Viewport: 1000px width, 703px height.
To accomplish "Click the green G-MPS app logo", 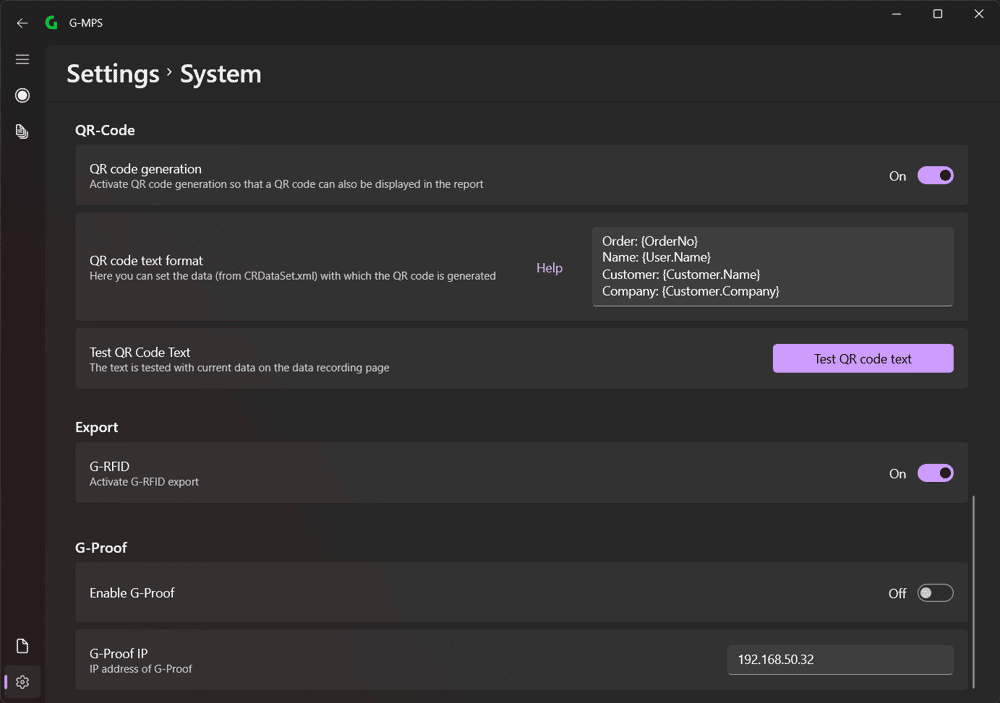I will coord(52,23).
